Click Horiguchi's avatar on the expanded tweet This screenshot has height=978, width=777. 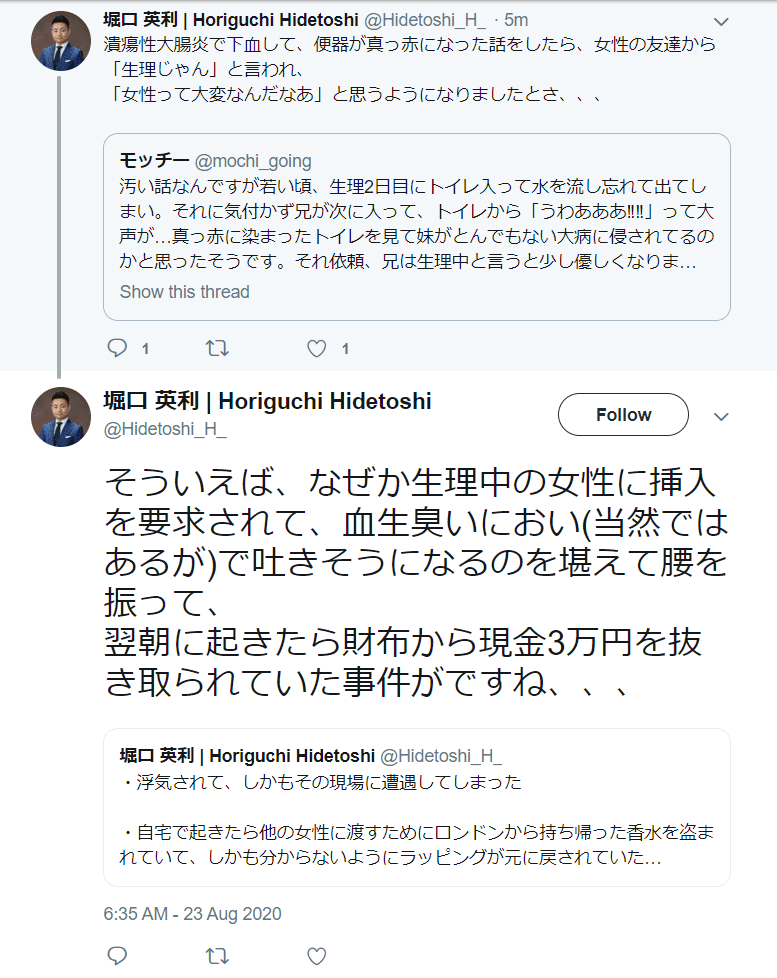coord(60,416)
